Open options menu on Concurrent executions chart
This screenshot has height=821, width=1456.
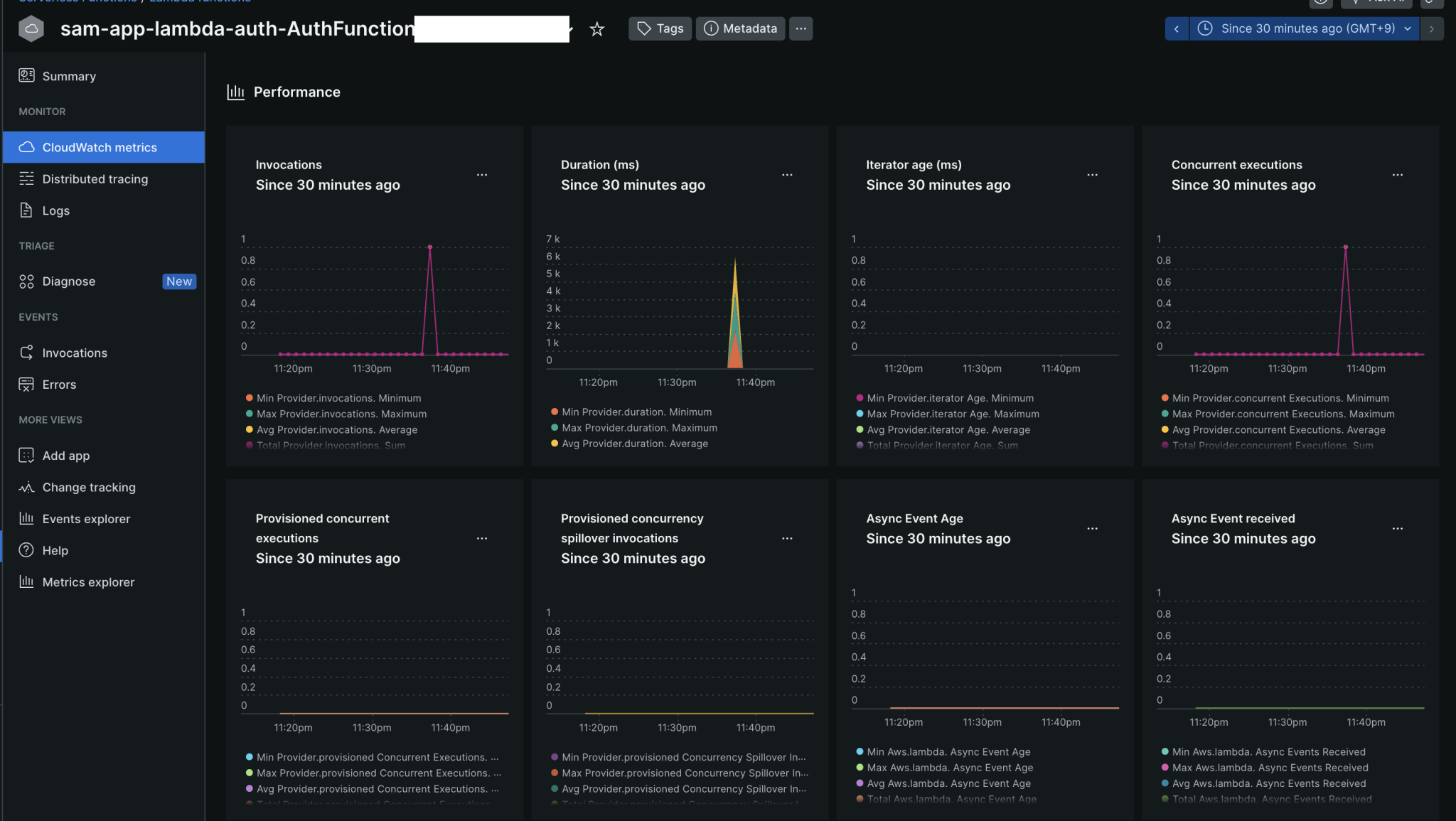pos(1398,174)
